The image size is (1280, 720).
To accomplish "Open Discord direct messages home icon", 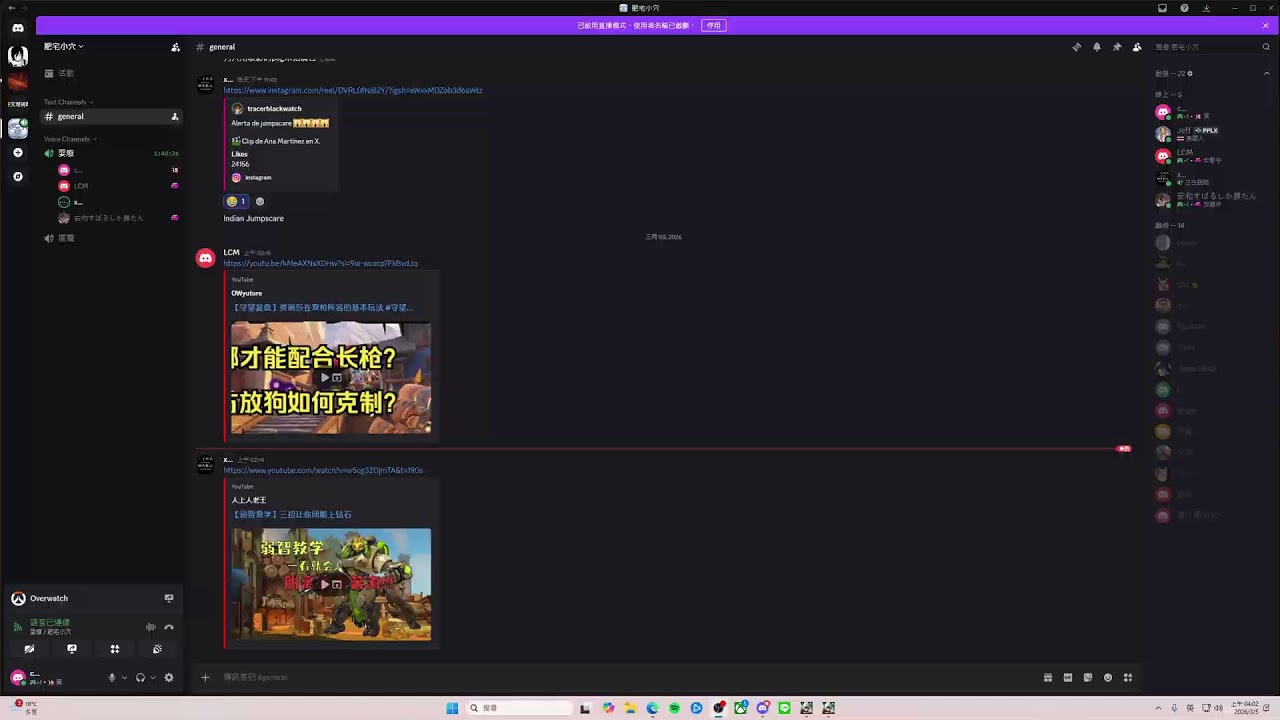I will [18, 28].
